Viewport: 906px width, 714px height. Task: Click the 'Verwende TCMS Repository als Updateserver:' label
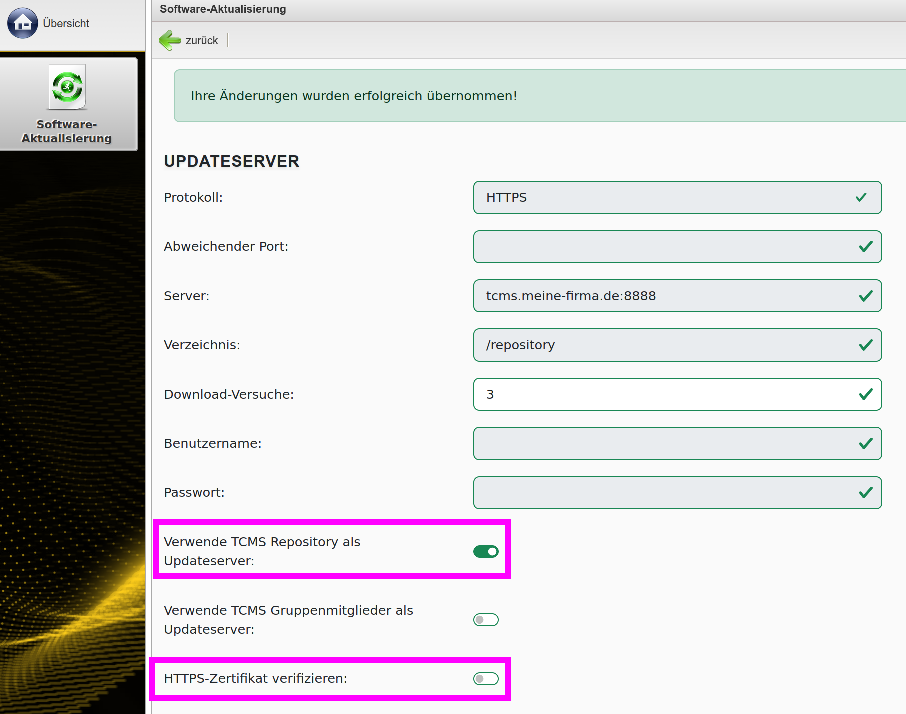[x=262, y=551]
